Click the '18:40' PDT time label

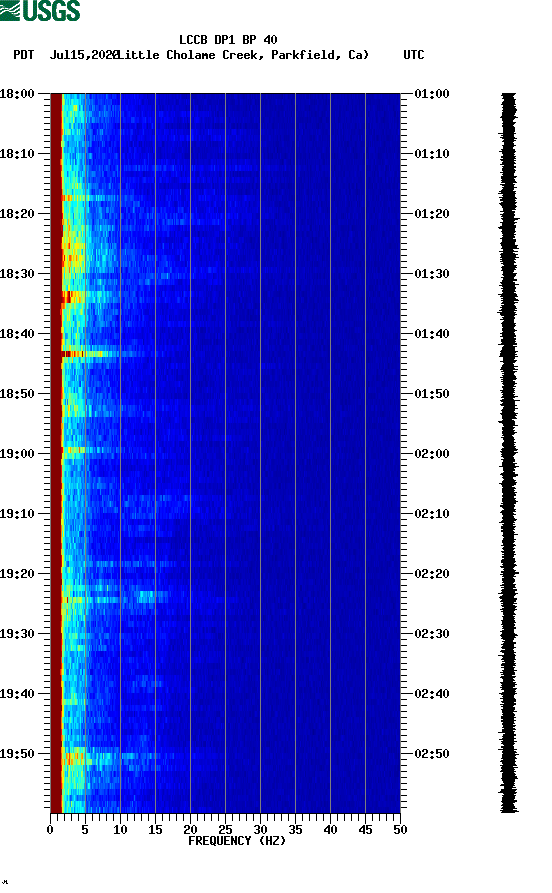(x=17, y=334)
